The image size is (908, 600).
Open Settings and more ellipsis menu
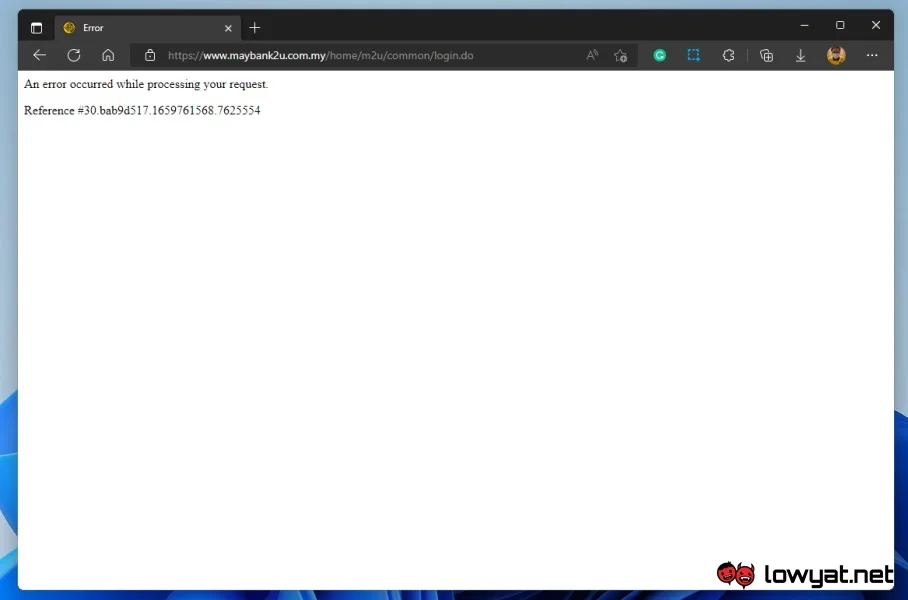(x=872, y=56)
